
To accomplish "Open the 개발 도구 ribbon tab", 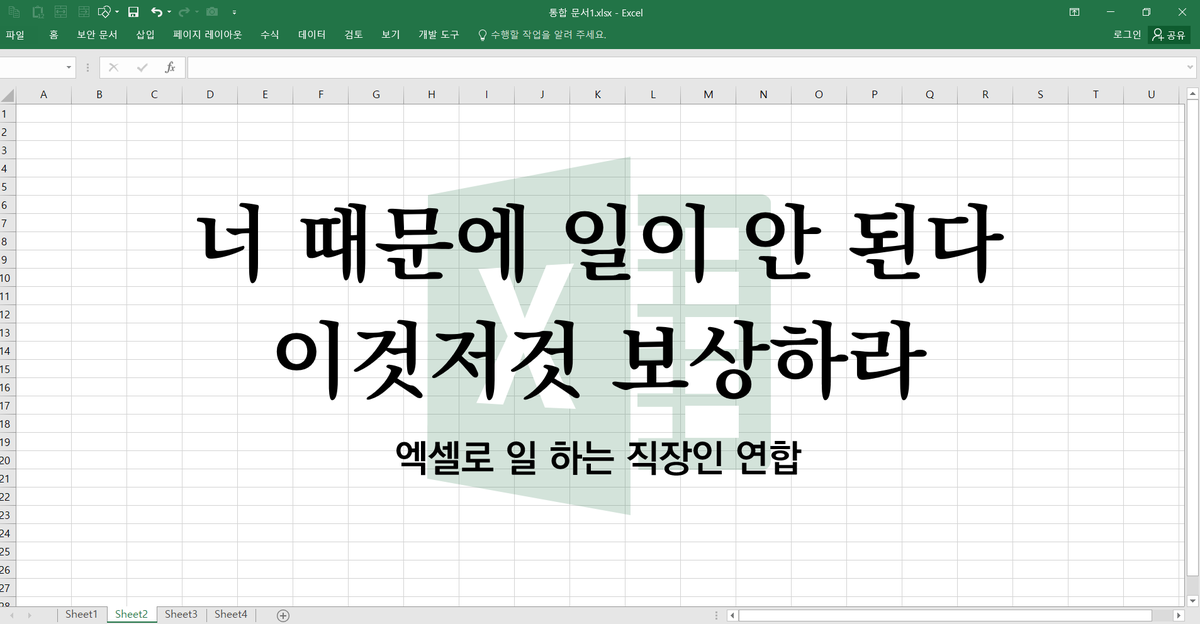I will (438, 34).
